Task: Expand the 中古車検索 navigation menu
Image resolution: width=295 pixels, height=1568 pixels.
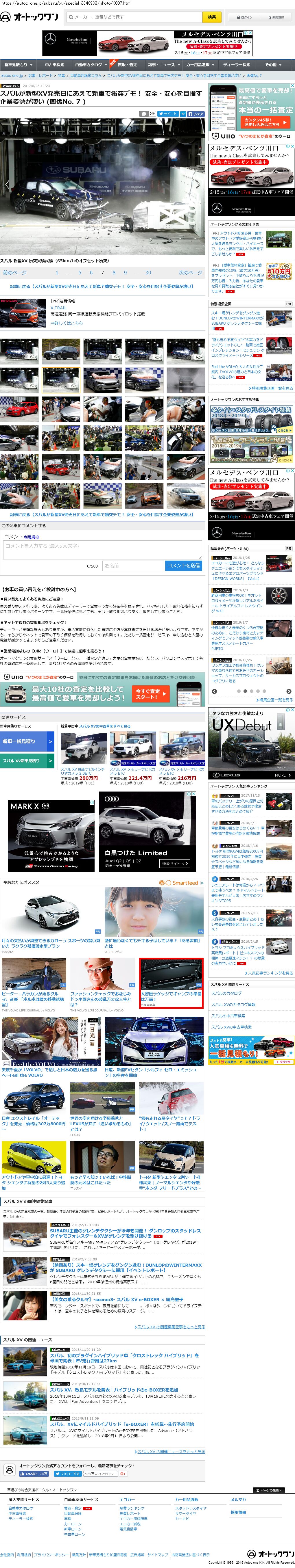Action: point(56,64)
